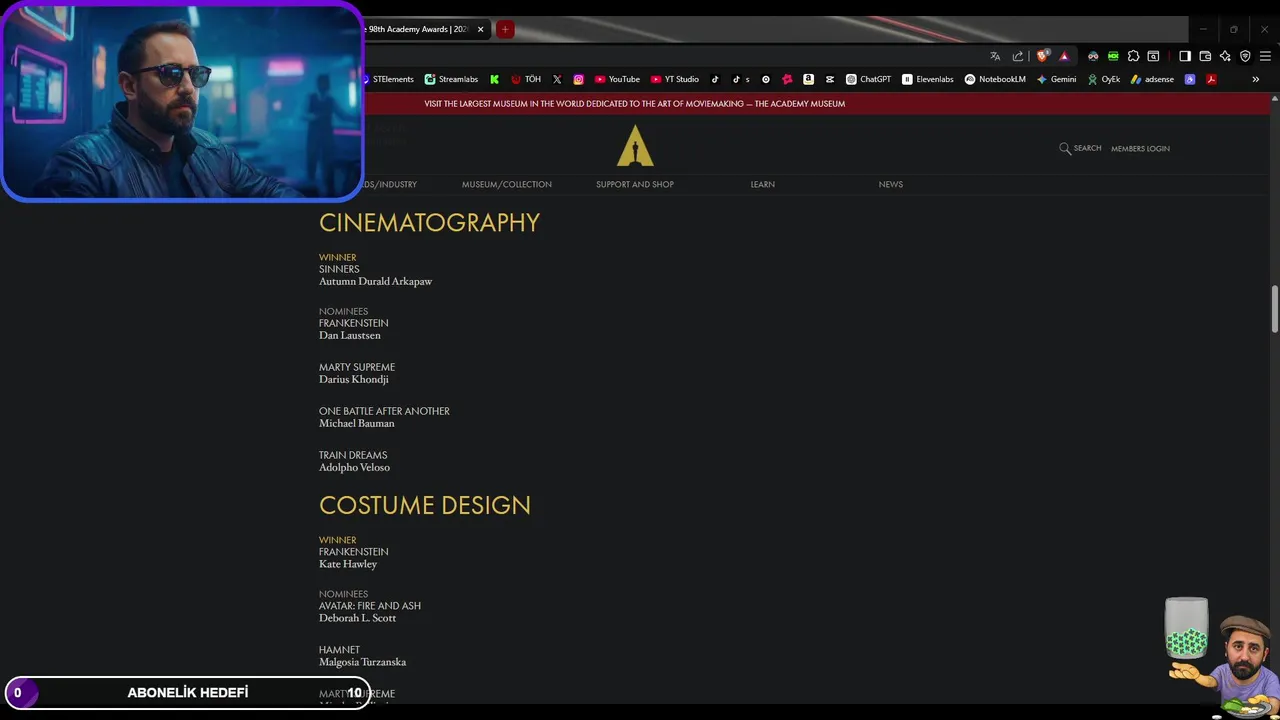The height and width of the screenshot is (720, 1280).
Task: Click the page vertical scrollbar thumb
Action: pyautogui.click(x=1275, y=310)
